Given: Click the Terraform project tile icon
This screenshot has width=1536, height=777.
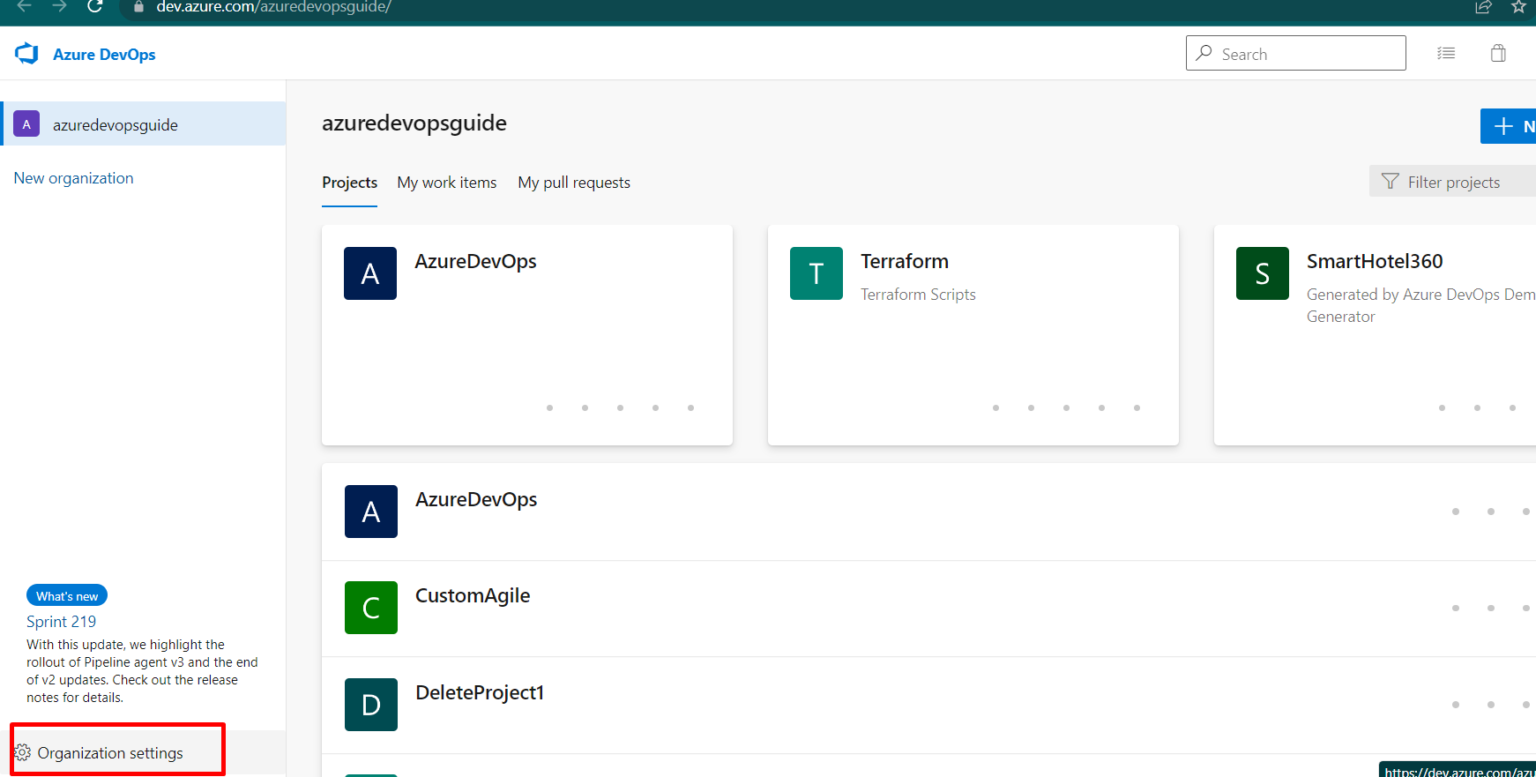Looking at the screenshot, I should pos(816,273).
